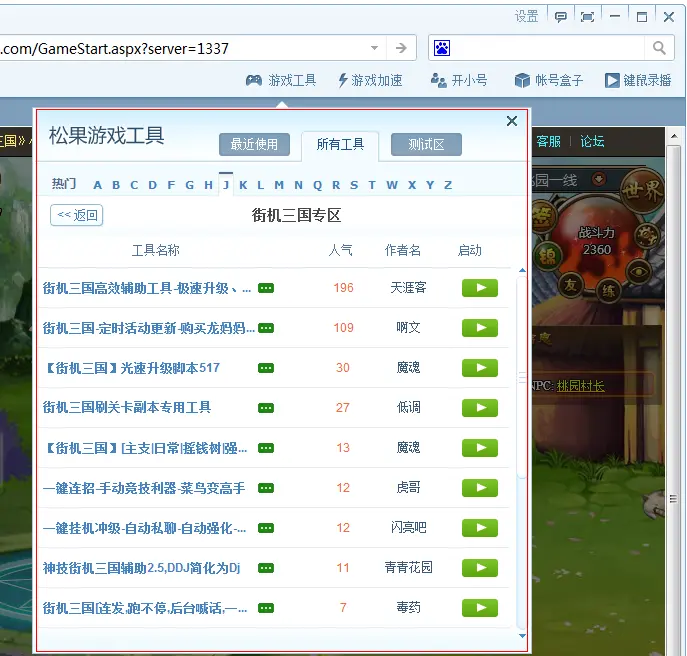Open comments icon for 光速升级脚本517

(266, 368)
